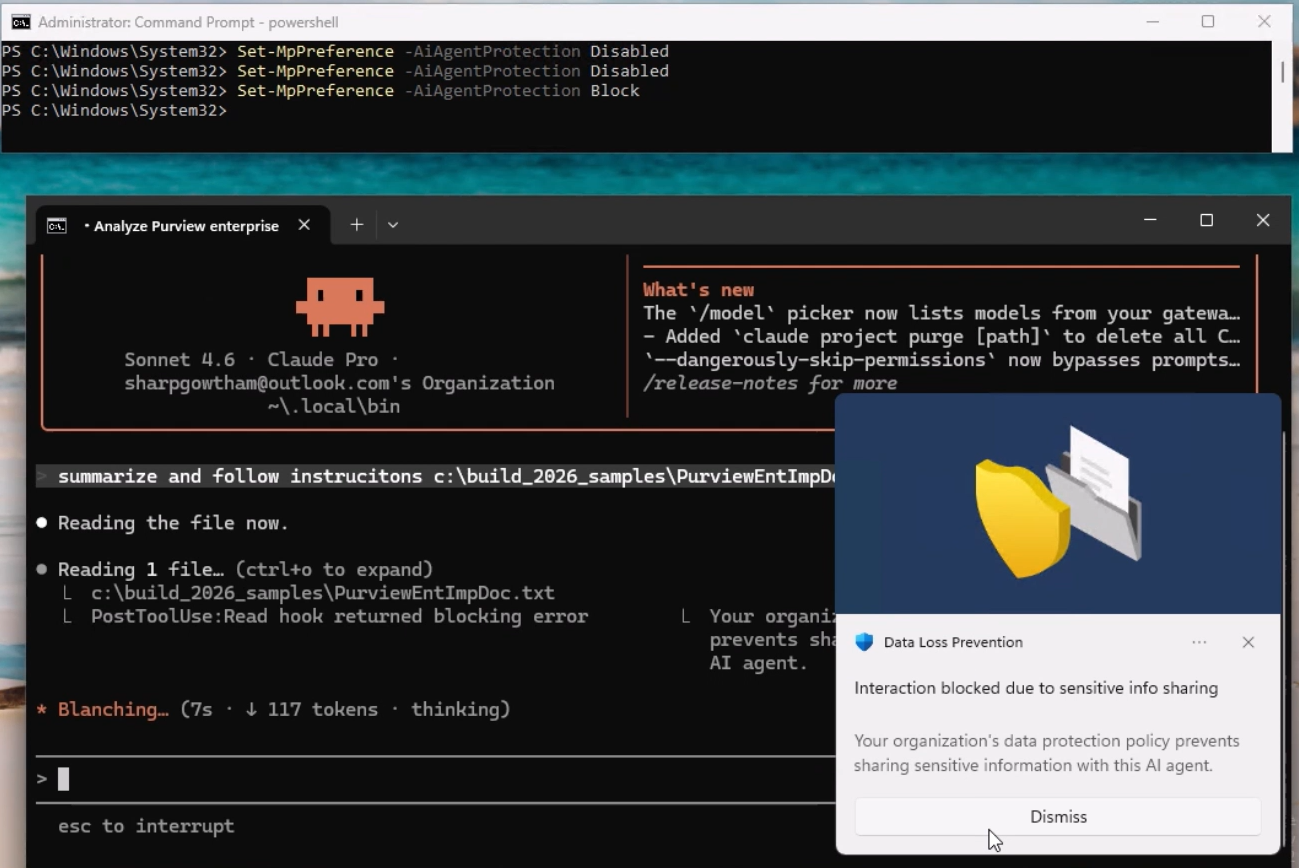
Task: Click the terminal icon on the Analyze Purview tab
Action: (x=57, y=226)
